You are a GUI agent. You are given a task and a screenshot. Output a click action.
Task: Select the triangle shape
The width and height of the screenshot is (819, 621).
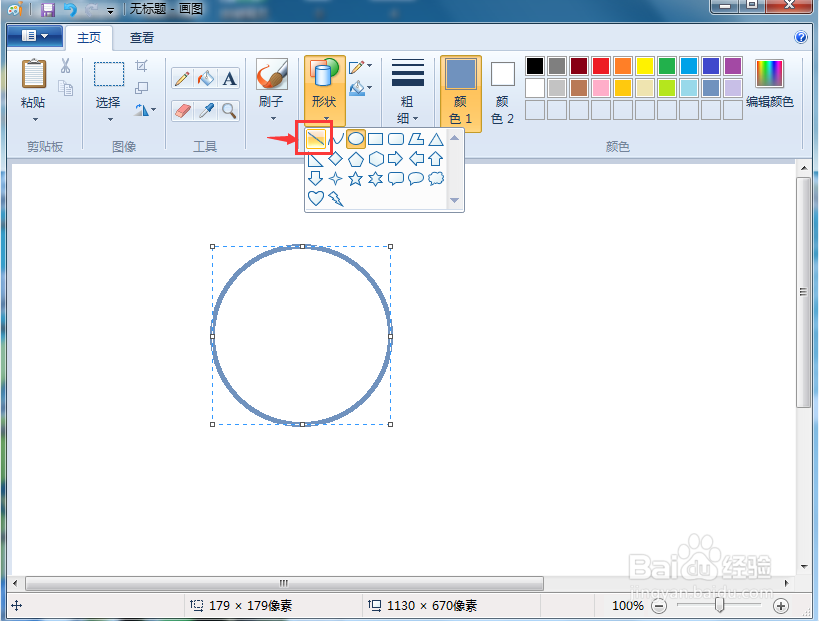pyautogui.click(x=436, y=139)
